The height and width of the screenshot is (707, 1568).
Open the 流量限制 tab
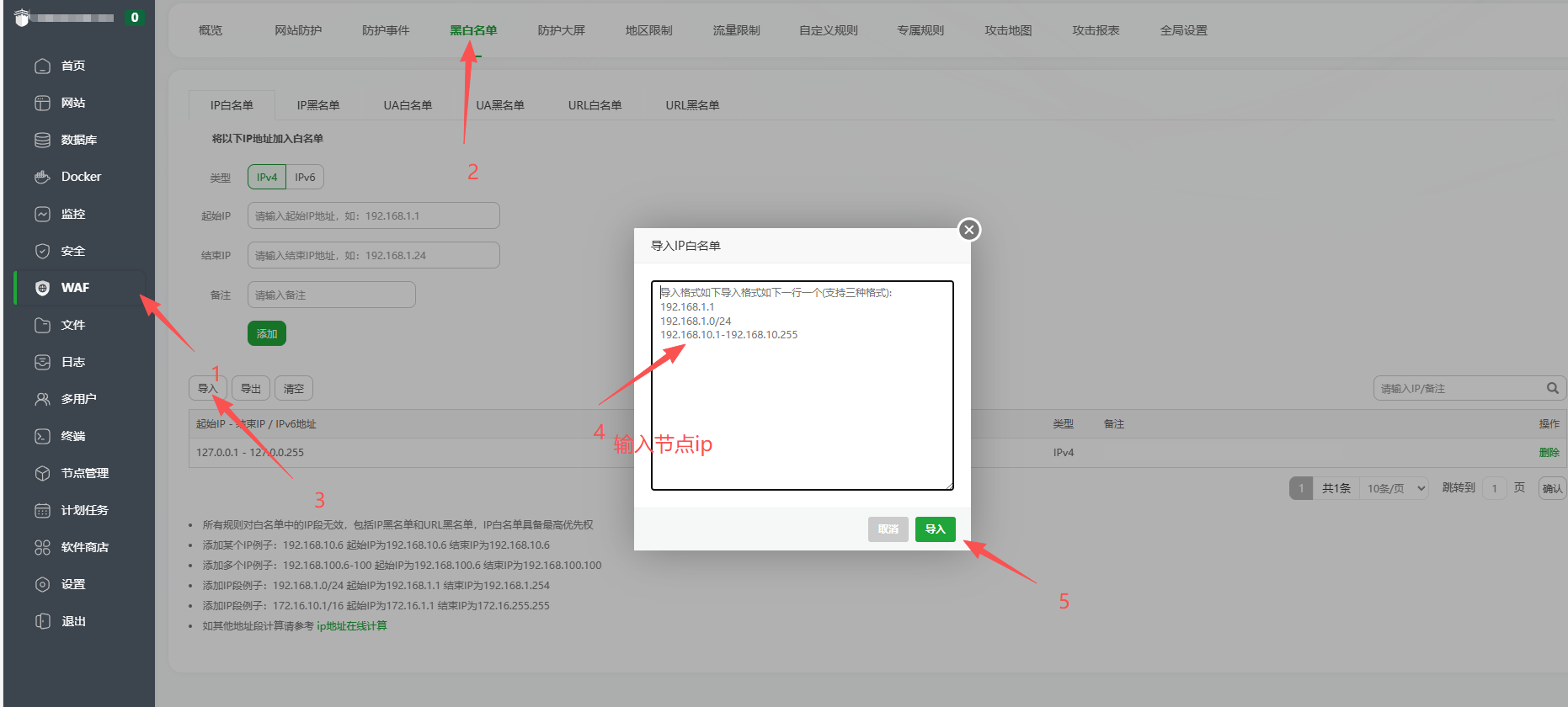(737, 30)
